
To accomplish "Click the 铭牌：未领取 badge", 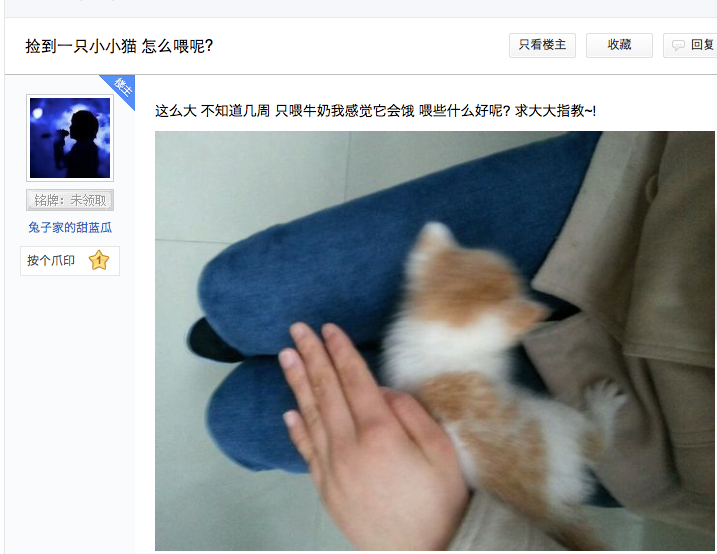I will (70, 200).
